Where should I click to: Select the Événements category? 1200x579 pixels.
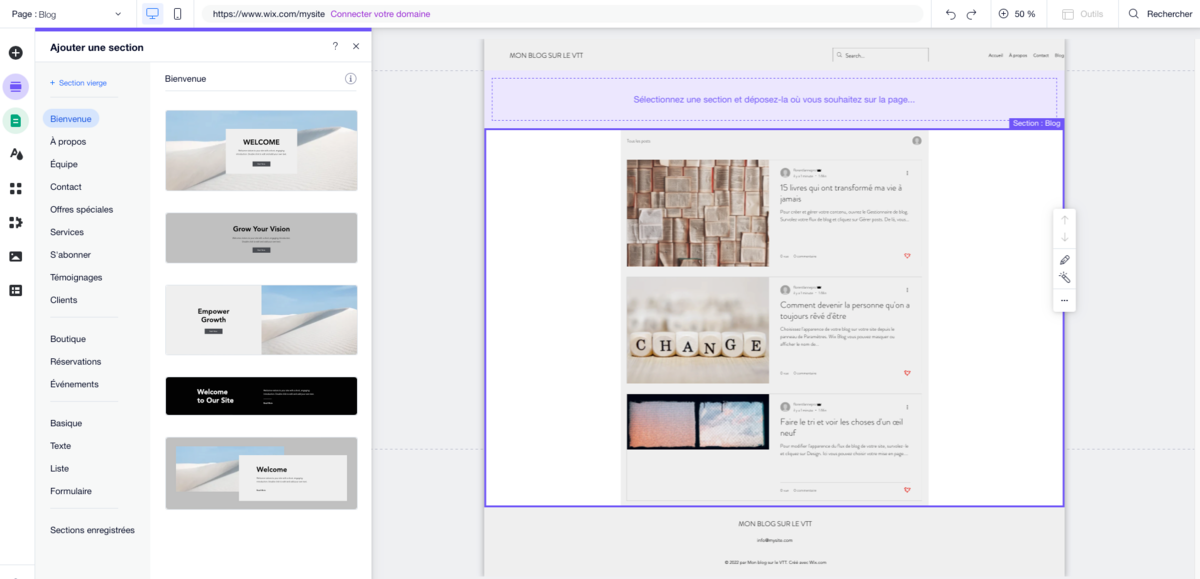pyautogui.click(x=75, y=385)
